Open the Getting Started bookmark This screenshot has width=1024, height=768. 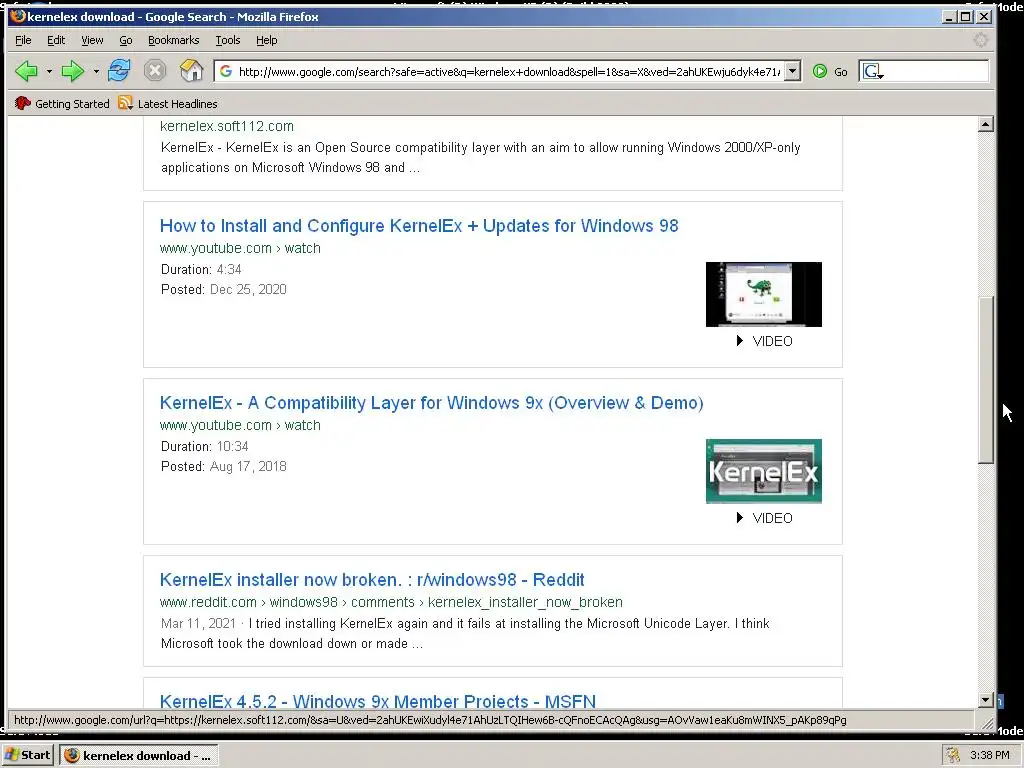[x=62, y=103]
